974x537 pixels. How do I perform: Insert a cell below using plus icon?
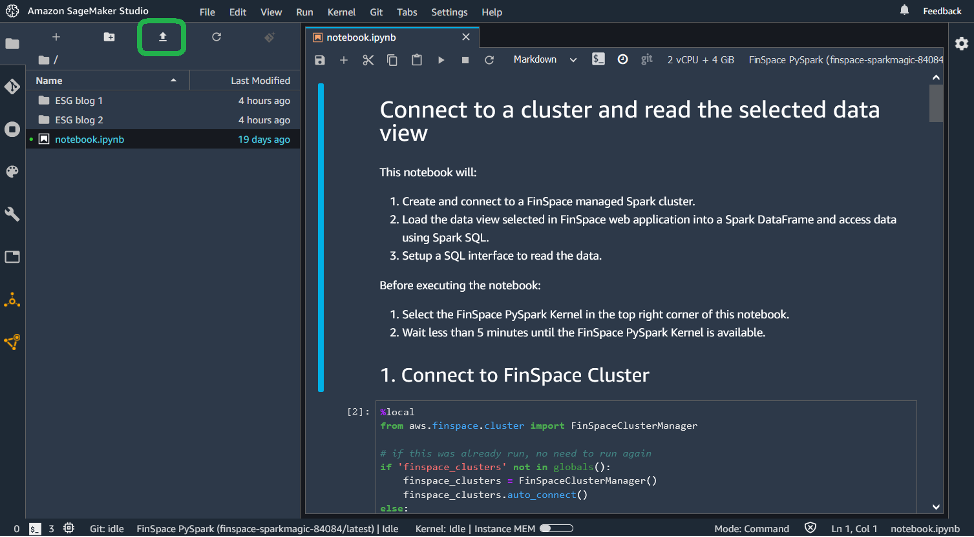(344, 60)
